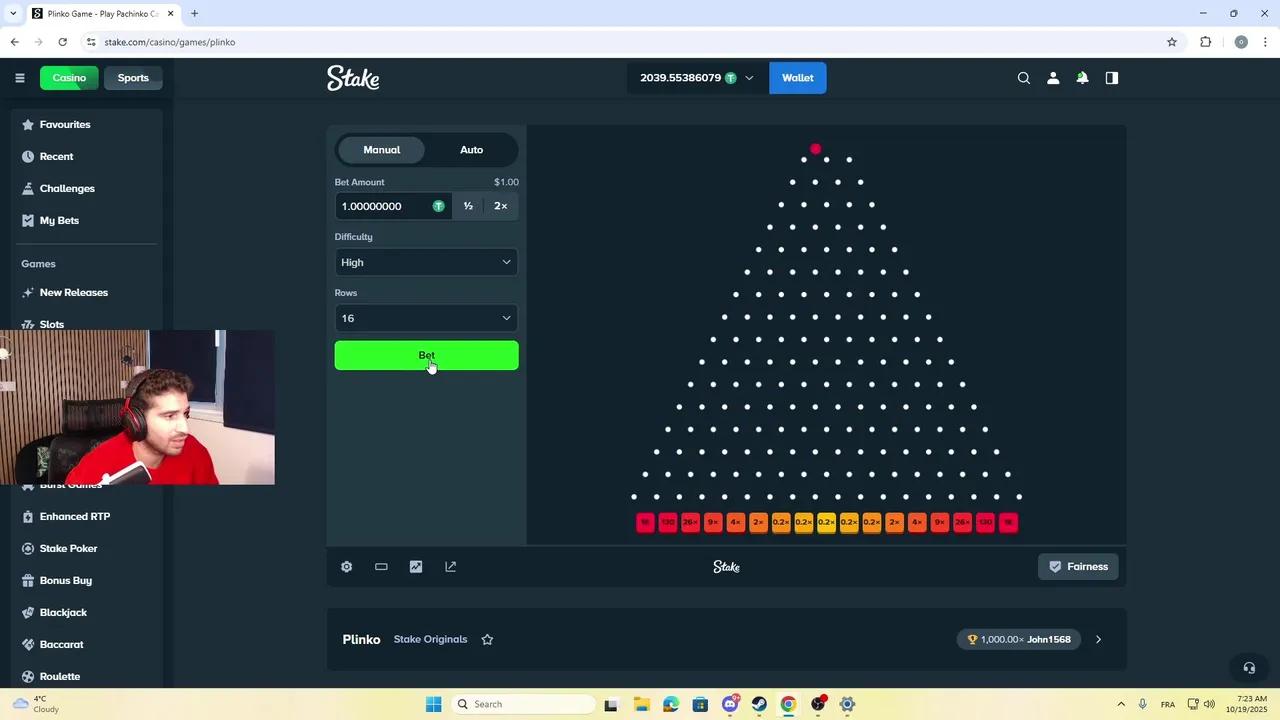This screenshot has width=1280, height=720.
Task: Open Stake Originals link
Action: click(x=430, y=640)
